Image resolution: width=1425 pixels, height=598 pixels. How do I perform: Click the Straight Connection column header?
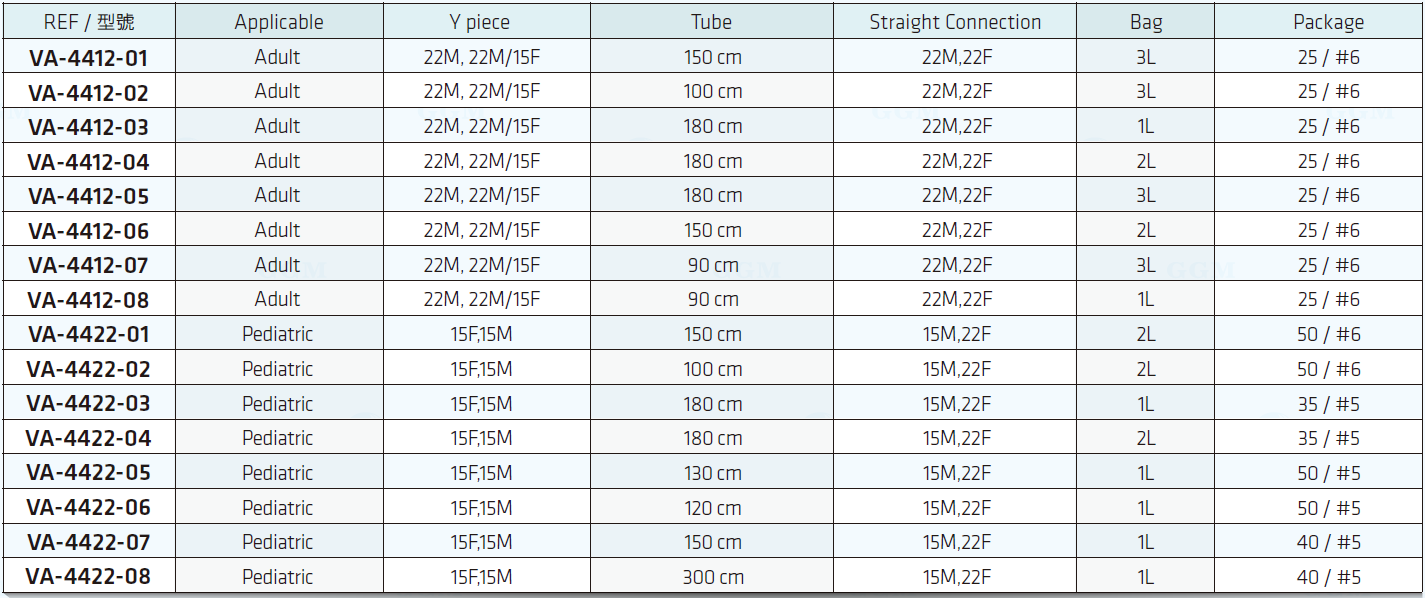[x=955, y=22]
